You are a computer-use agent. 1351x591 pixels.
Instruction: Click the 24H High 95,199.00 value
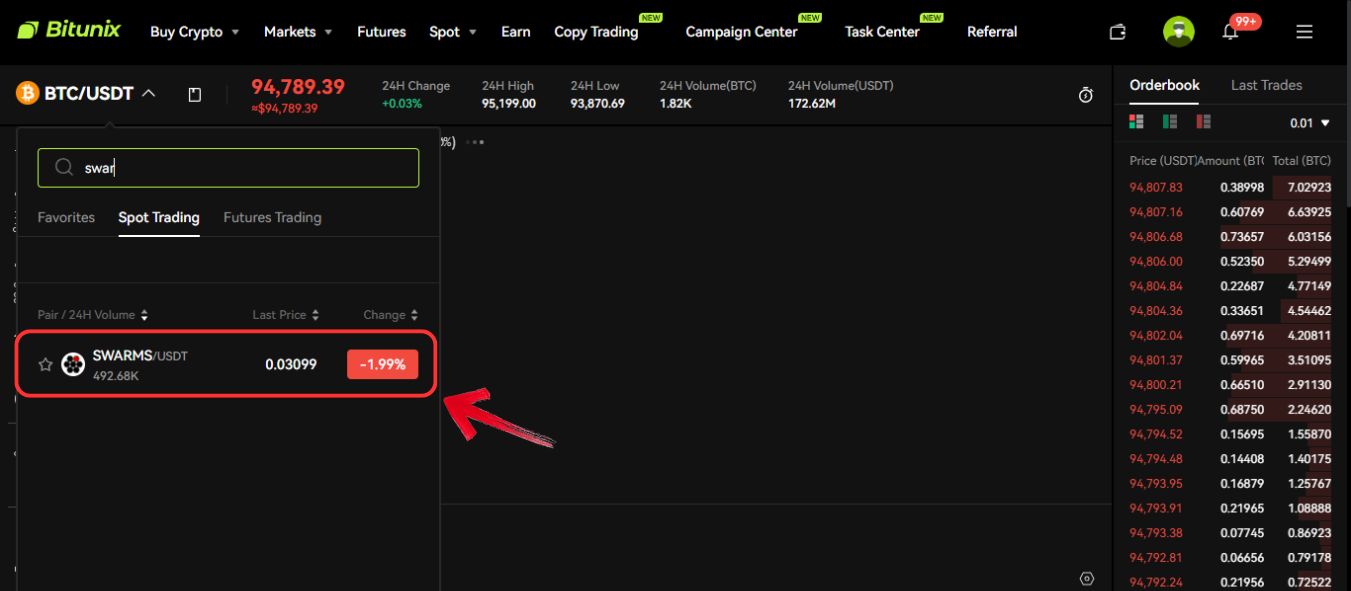[x=509, y=104]
